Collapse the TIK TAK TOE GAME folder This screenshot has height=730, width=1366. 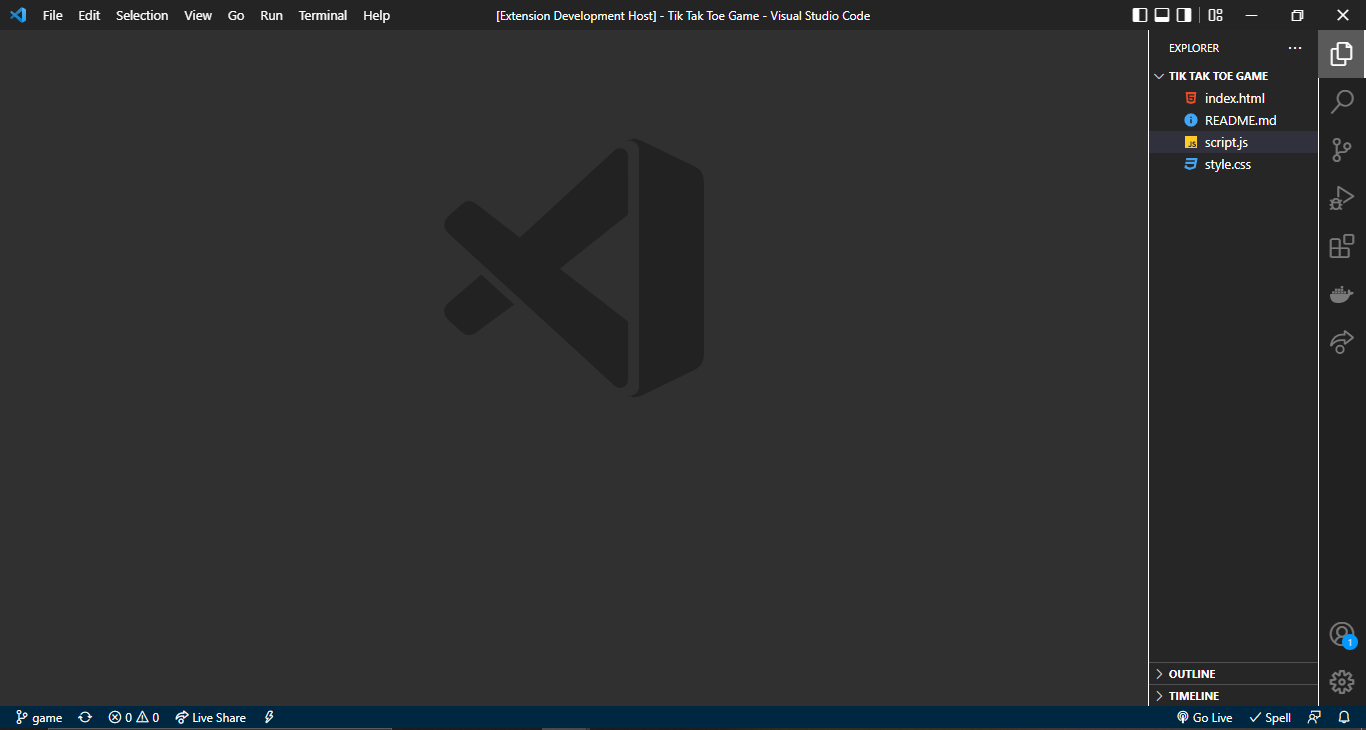[1233, 76]
